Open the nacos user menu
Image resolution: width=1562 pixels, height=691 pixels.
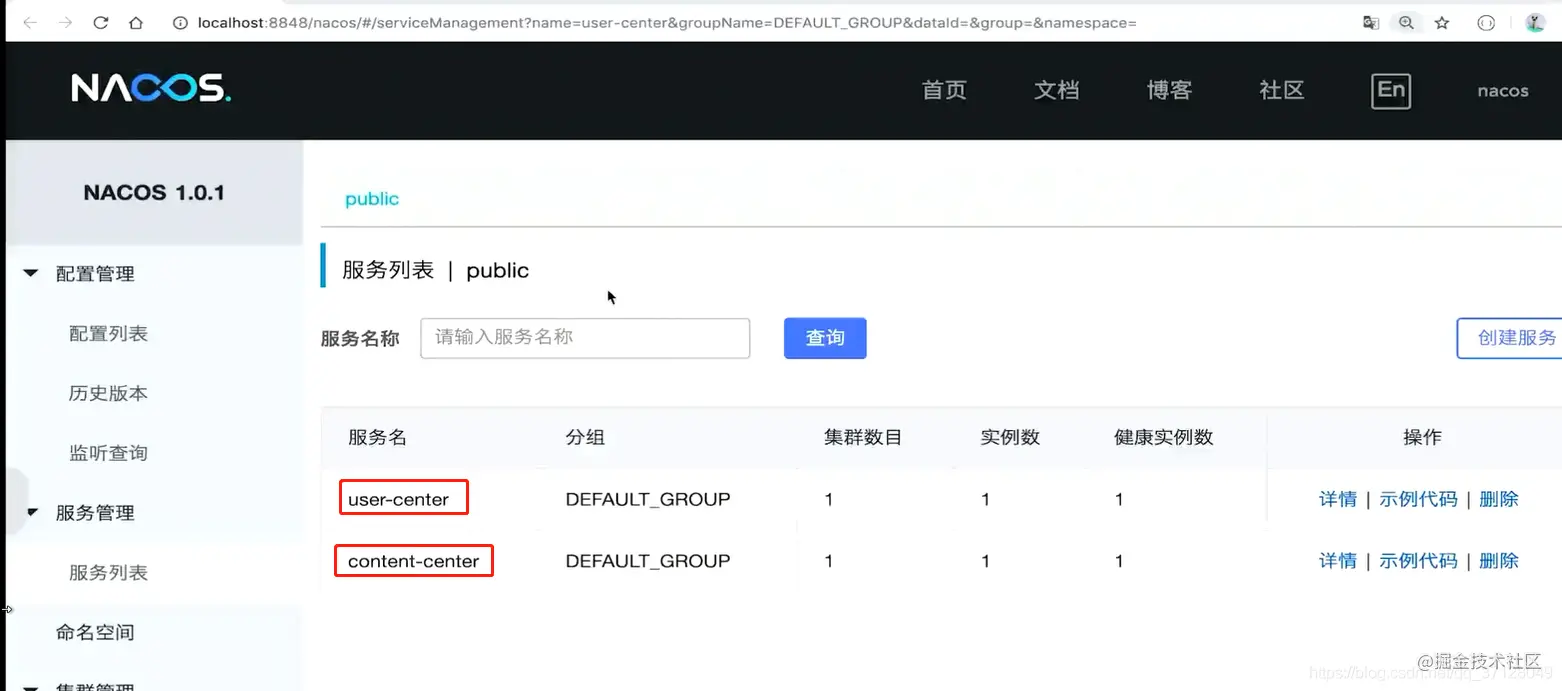[x=1503, y=91]
